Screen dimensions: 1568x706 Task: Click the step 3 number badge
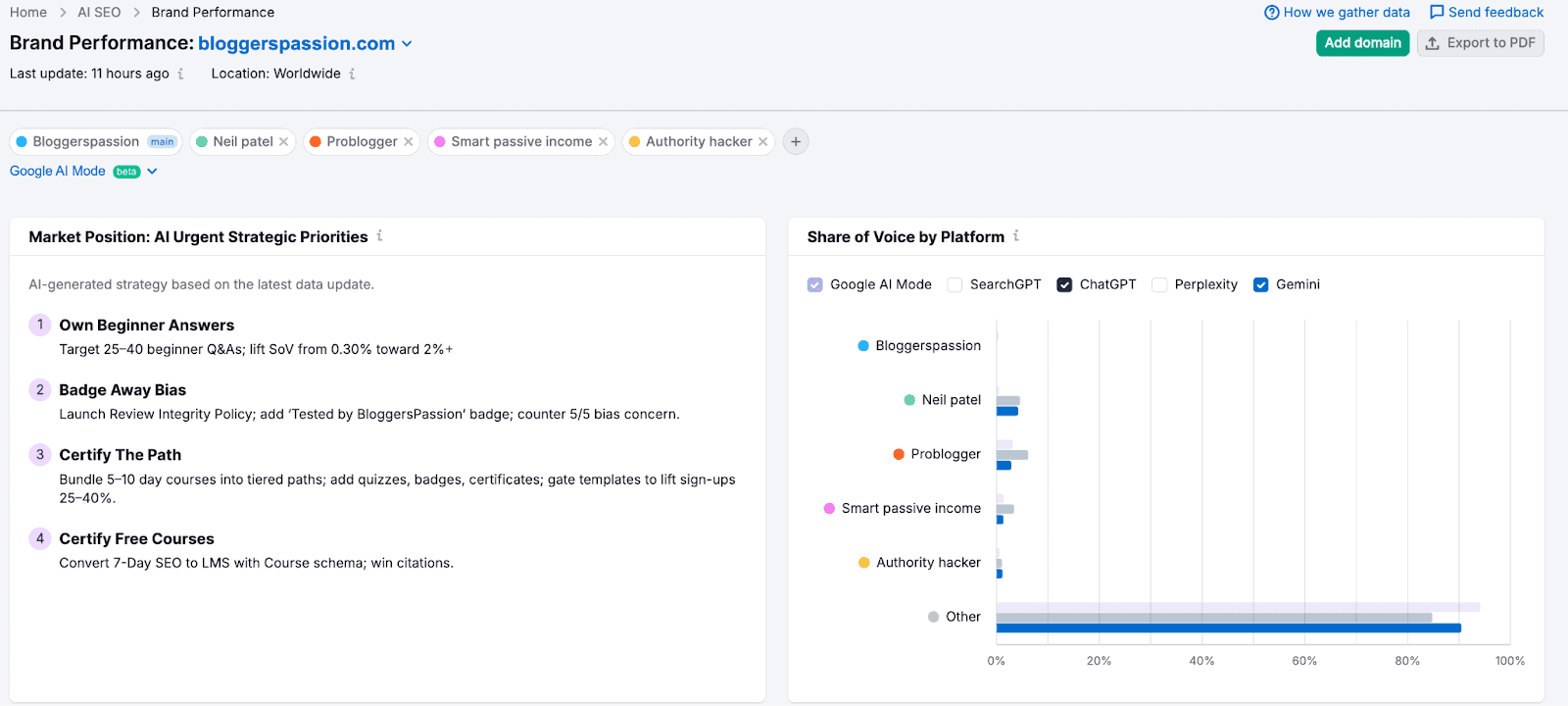[x=40, y=454]
